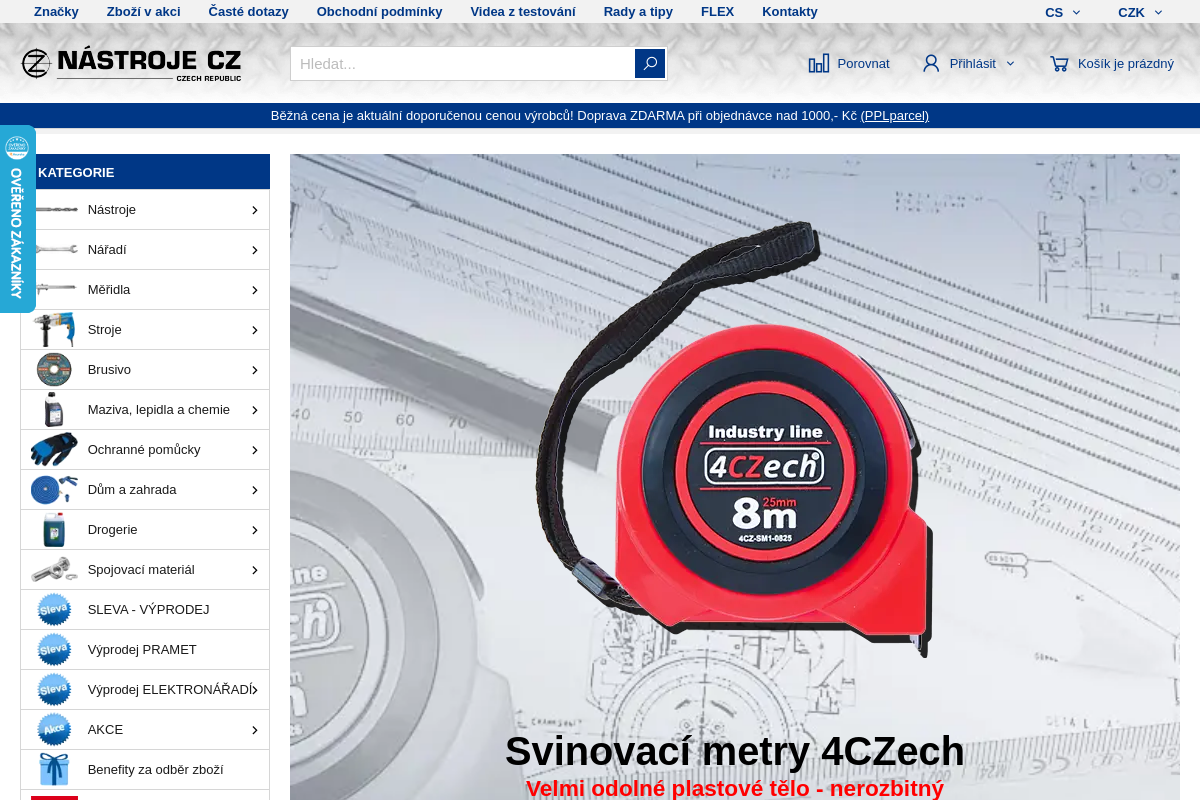The image size is (1200, 800).
Task: Open the CZK currency dropdown
Action: pyautogui.click(x=1140, y=12)
